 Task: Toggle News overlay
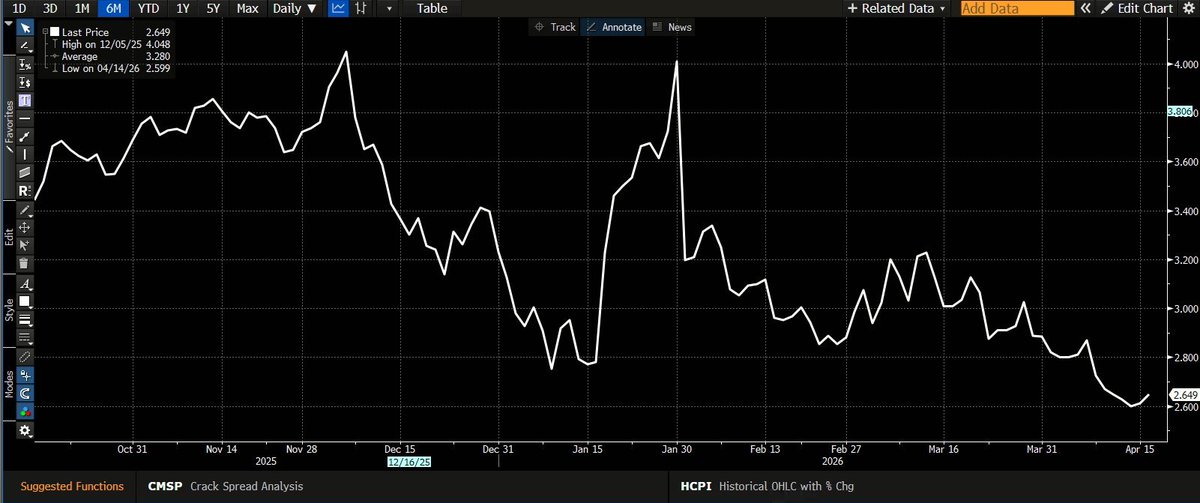point(672,27)
